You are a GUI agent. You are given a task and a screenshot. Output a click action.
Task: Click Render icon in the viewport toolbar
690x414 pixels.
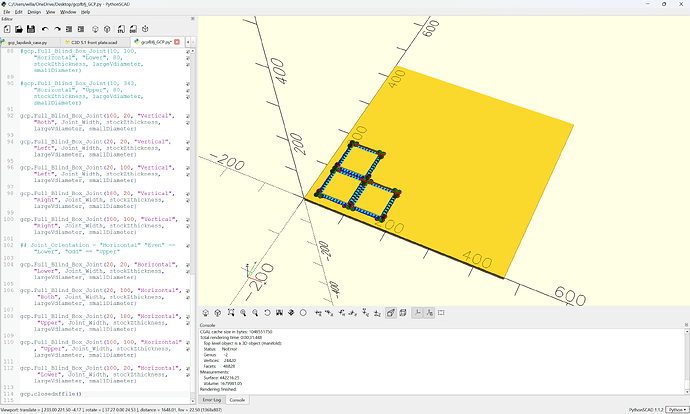(217, 313)
